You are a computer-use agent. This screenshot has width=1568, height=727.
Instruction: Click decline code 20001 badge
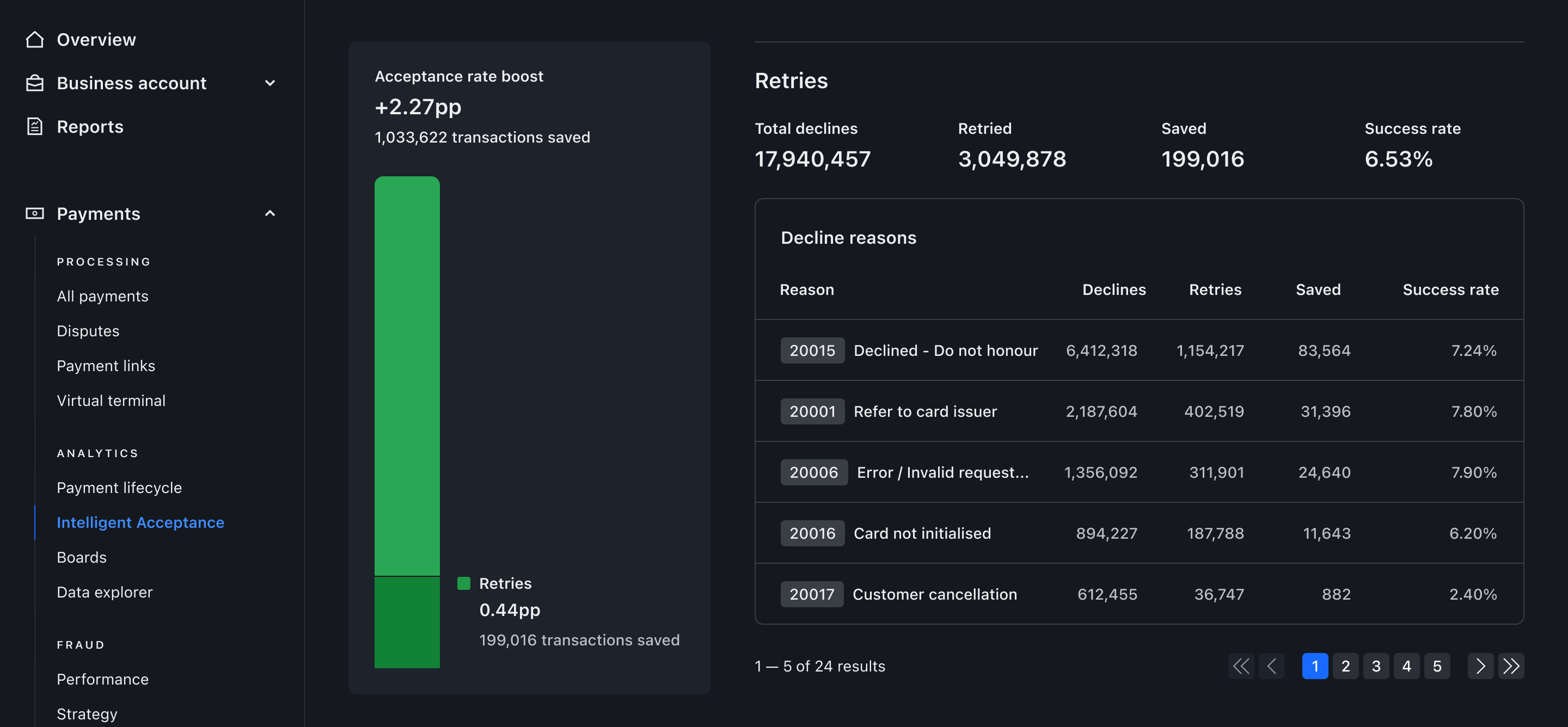click(812, 411)
